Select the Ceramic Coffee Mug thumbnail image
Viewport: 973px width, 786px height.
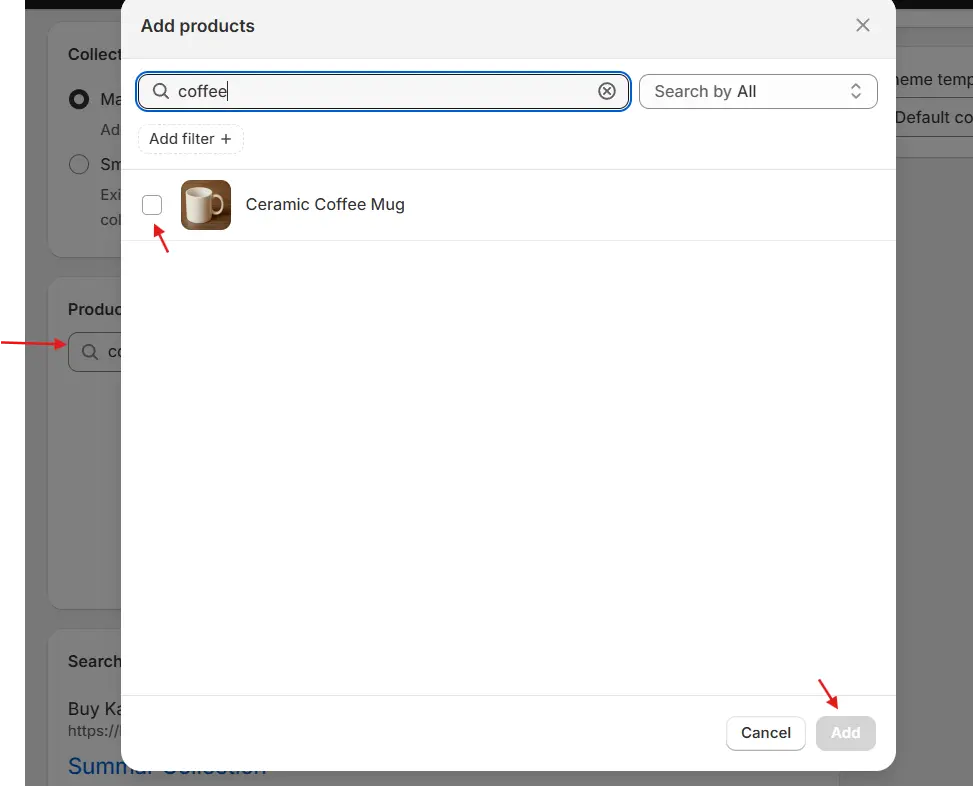(x=206, y=205)
